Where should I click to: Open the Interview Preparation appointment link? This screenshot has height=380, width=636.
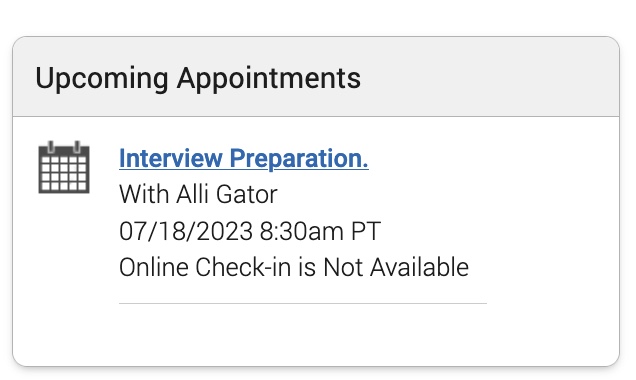[244, 158]
